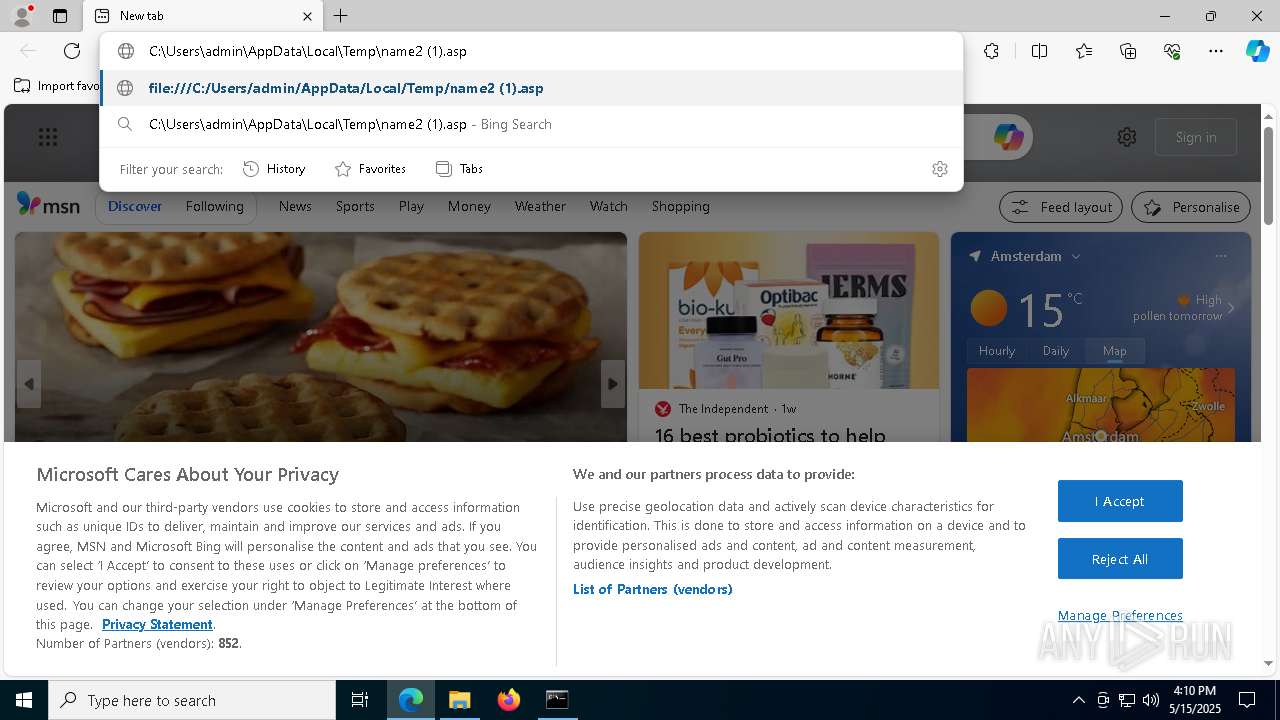Open notification center
Image resolution: width=1280 pixels, height=720 pixels.
(1247, 700)
